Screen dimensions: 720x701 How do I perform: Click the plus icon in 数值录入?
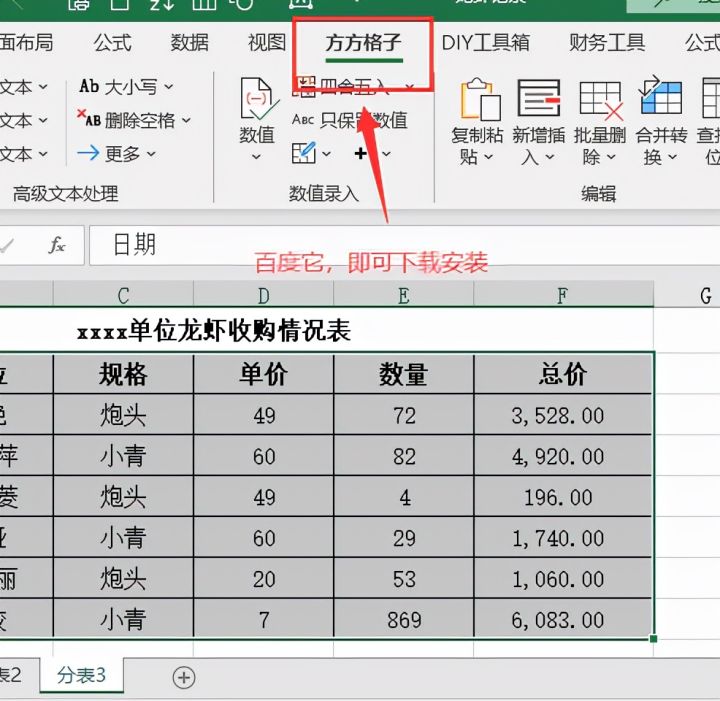click(361, 153)
